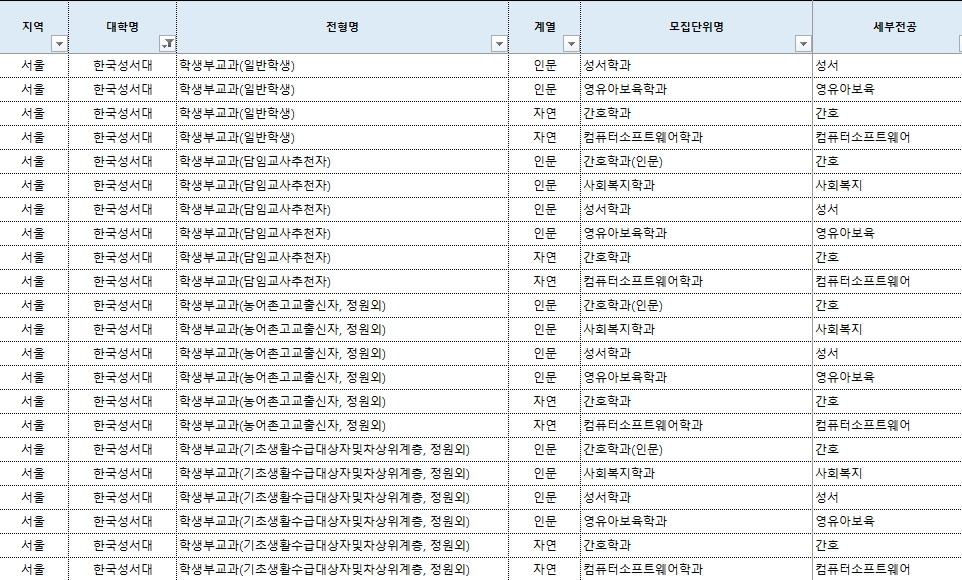Open the 전형명 column filter dropdown

tap(499, 44)
